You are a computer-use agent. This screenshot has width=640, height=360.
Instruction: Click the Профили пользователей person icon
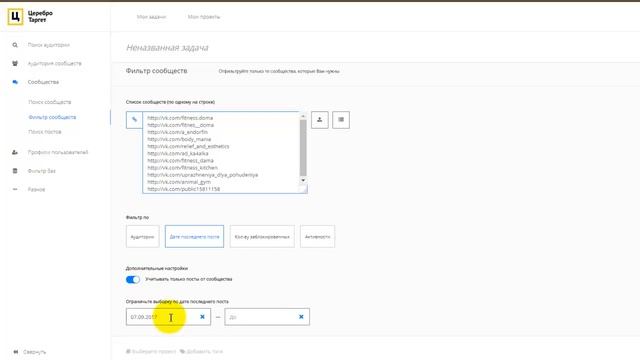[x=15, y=152]
